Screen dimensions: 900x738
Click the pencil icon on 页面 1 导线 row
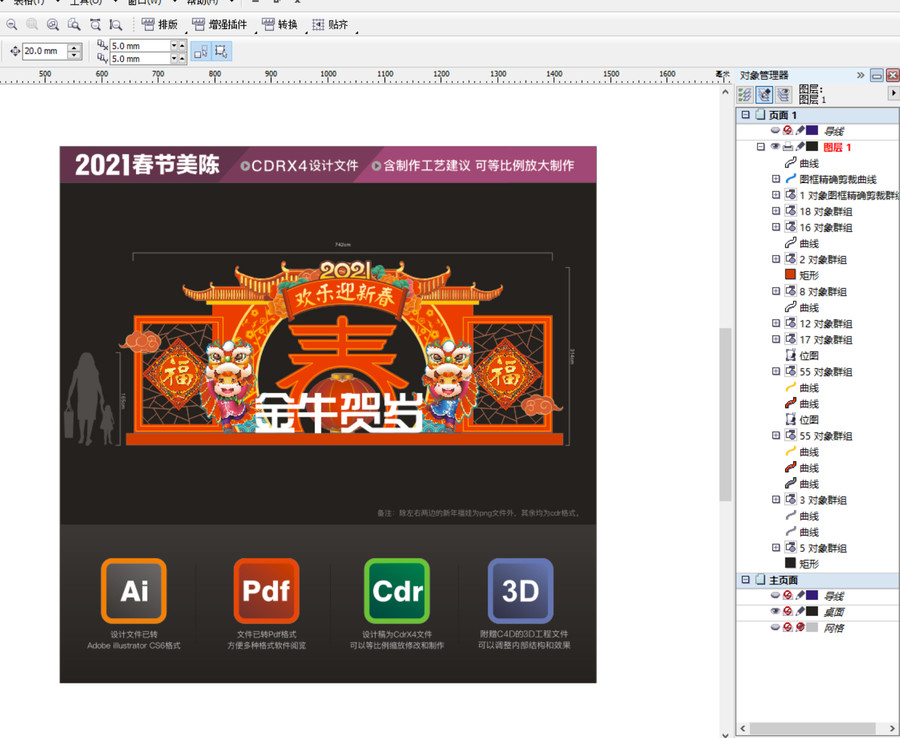pos(800,131)
